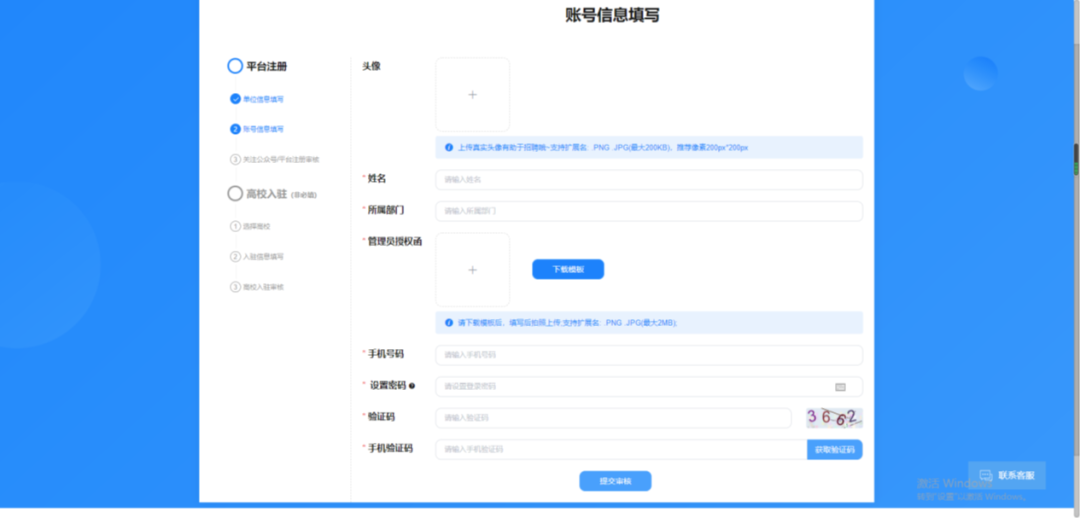
Task: Click the 下载模板 button
Action: (568, 270)
